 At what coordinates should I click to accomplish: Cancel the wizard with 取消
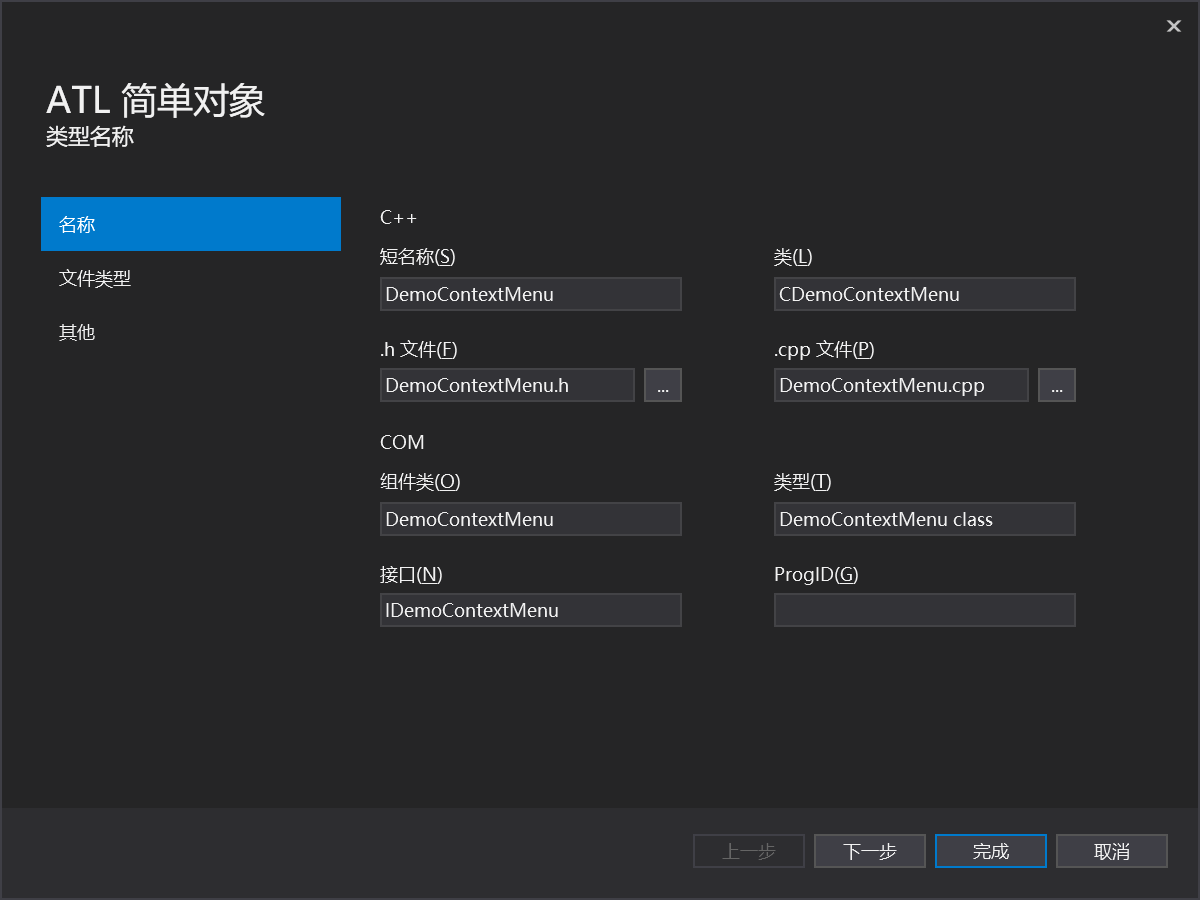1111,851
